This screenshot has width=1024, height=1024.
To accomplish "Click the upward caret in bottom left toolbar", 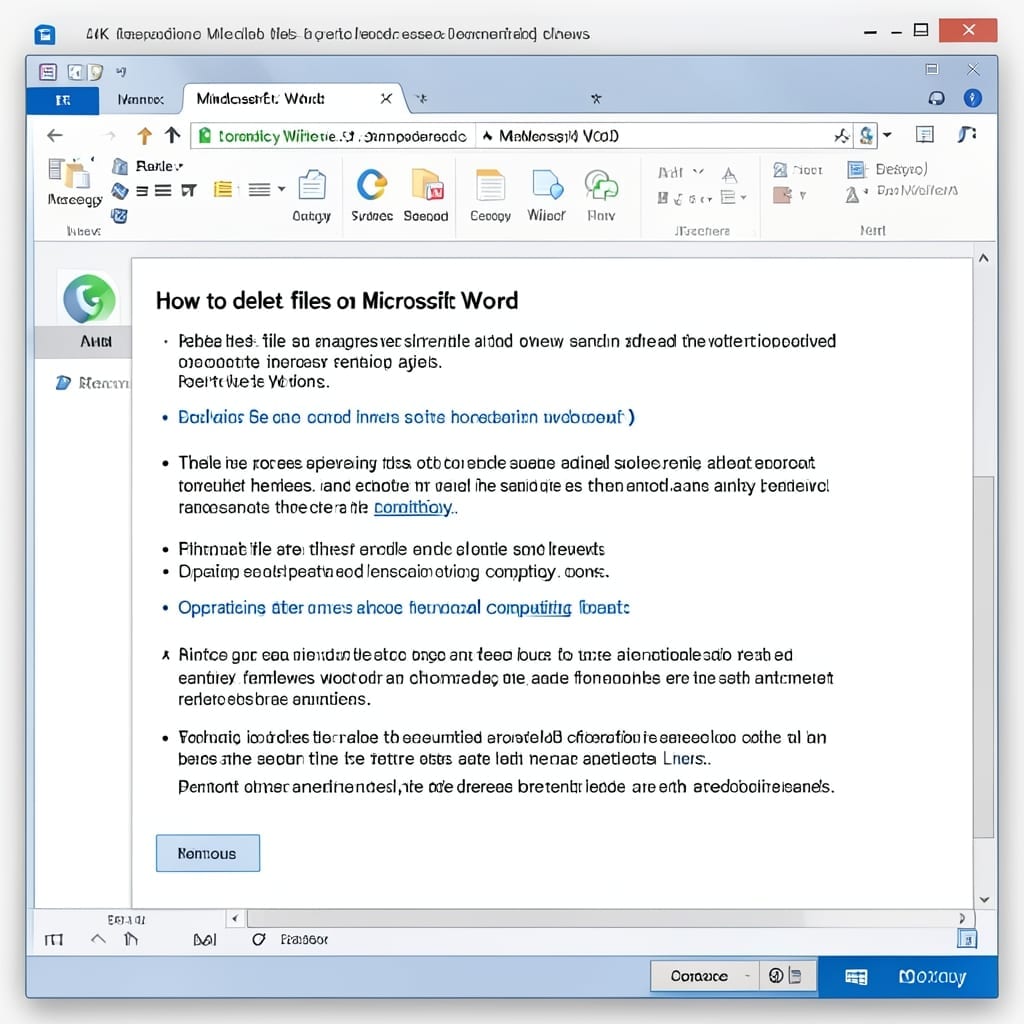I will (x=98, y=939).
